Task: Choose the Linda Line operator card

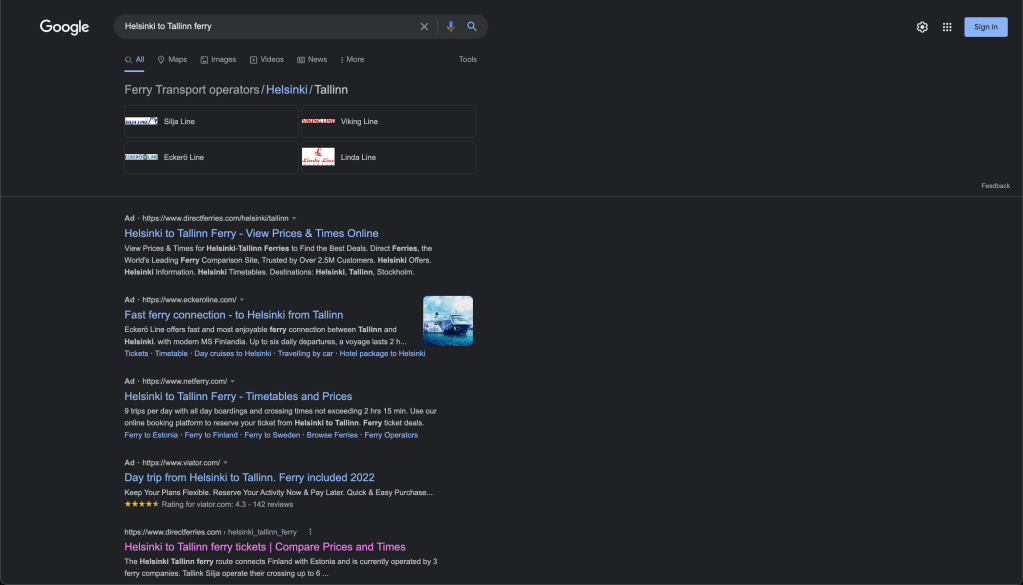Action: tap(387, 157)
